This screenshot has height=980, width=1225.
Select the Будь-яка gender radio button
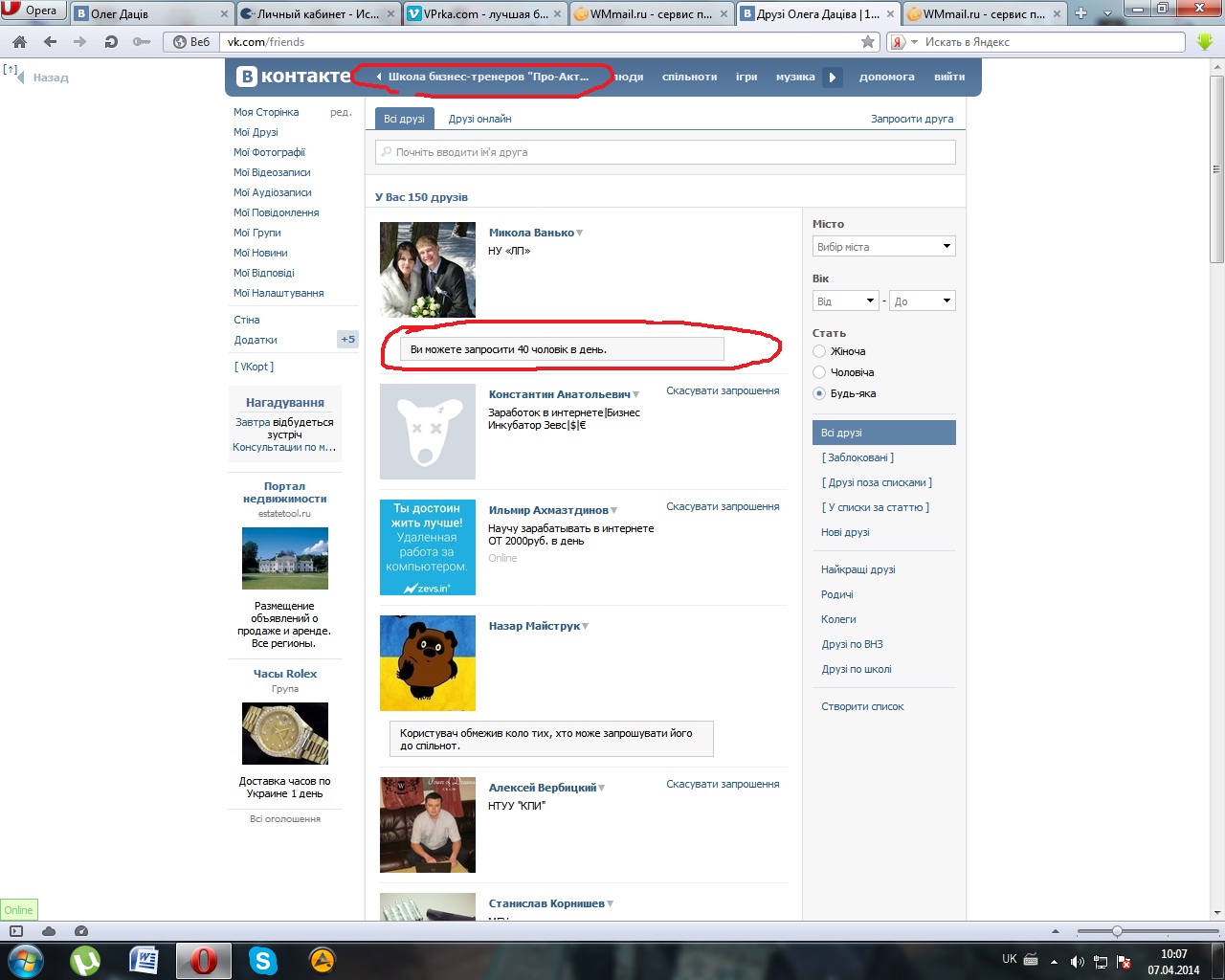click(x=819, y=393)
